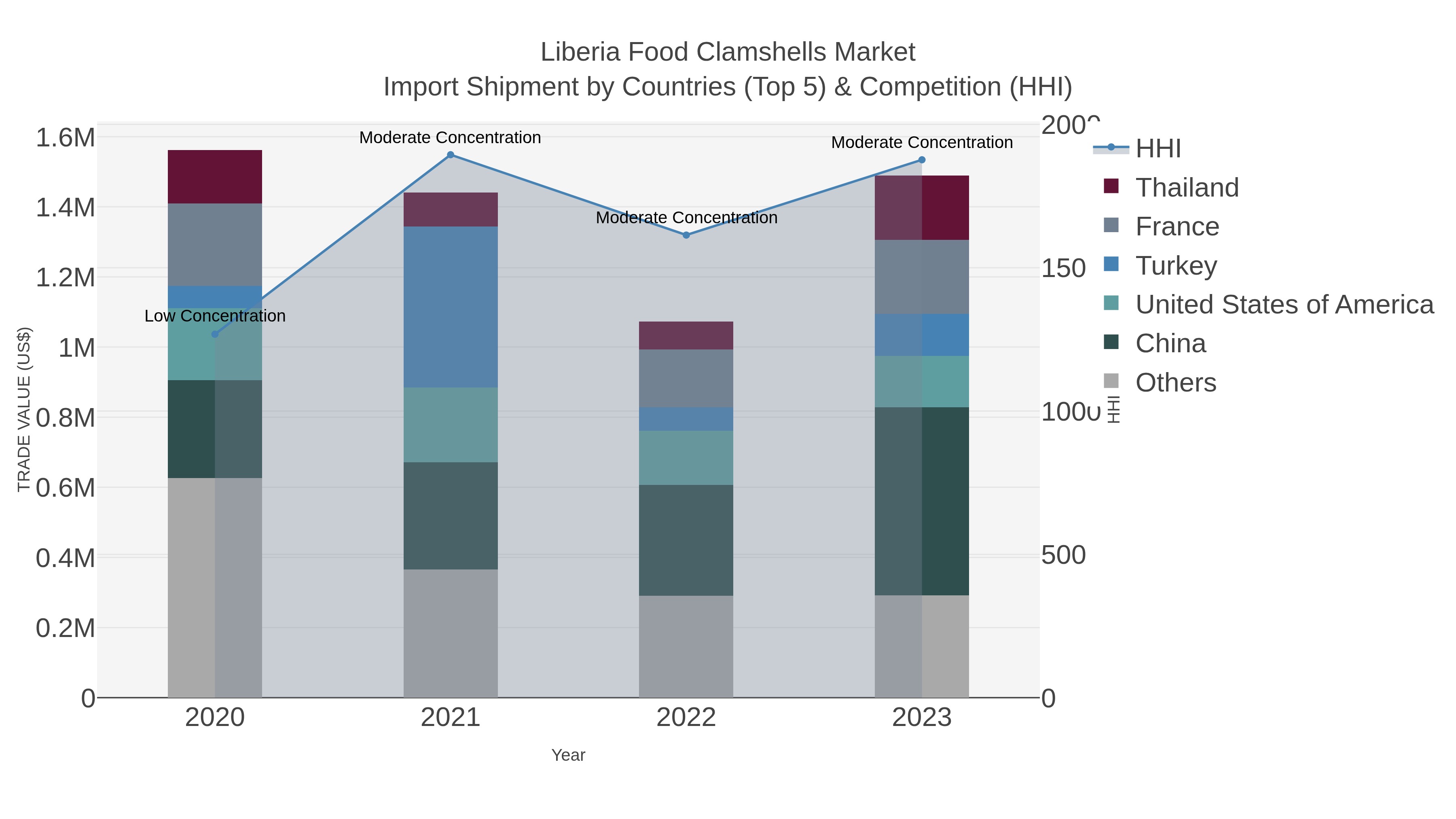Image resolution: width=1456 pixels, height=819 pixels.
Task: Click the HHI data point for 2020
Action: tap(215, 334)
